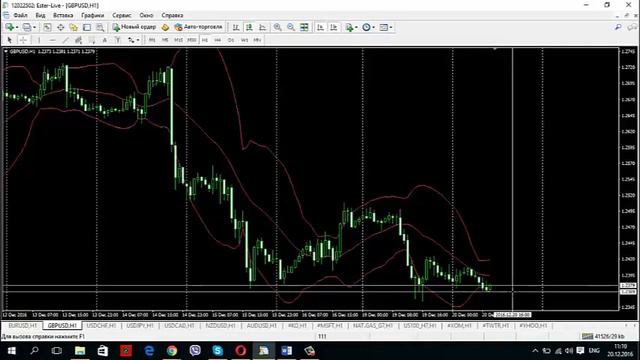
Task: Open the Файл menu
Action: 20,15
